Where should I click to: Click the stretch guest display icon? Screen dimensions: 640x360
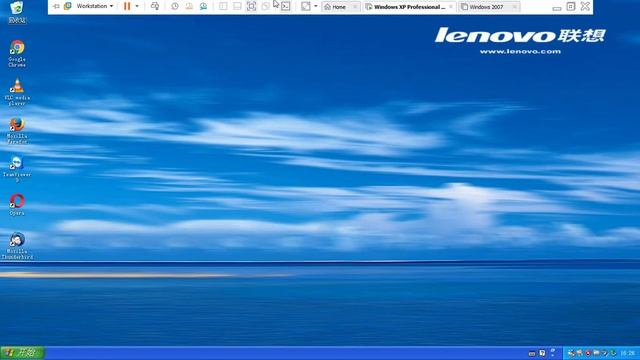point(306,6)
